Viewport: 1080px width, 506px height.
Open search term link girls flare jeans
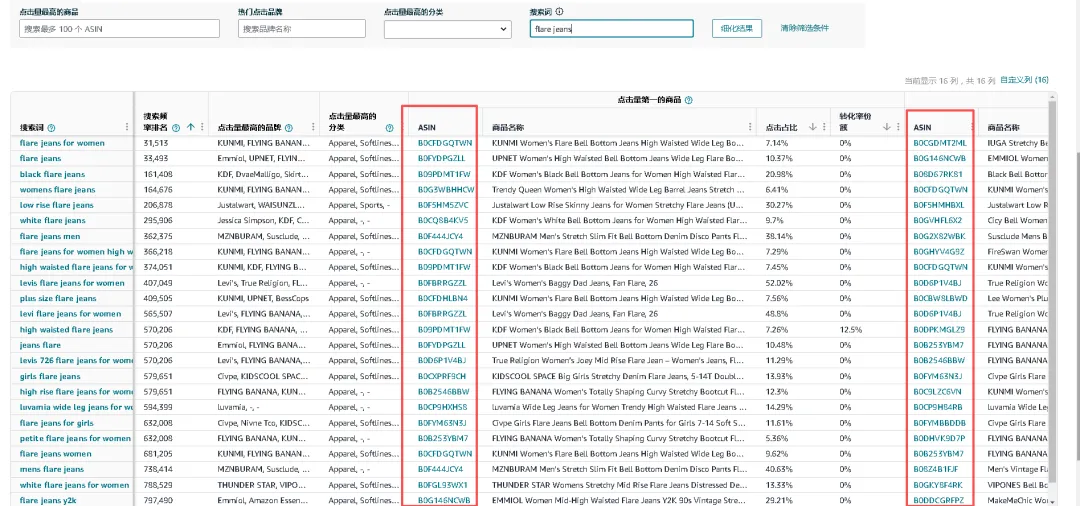tap(50, 376)
